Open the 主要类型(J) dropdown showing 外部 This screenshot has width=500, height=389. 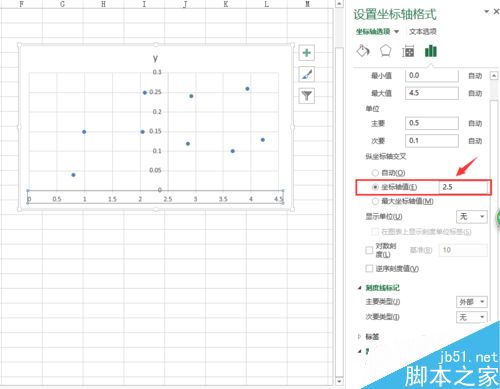471,302
